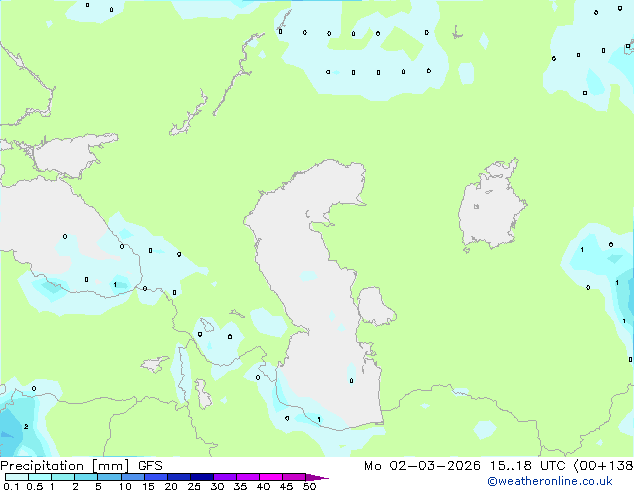Image resolution: width=634 pixels, height=490 pixels.
Task: Click the GFS model label
Action: click(150, 466)
